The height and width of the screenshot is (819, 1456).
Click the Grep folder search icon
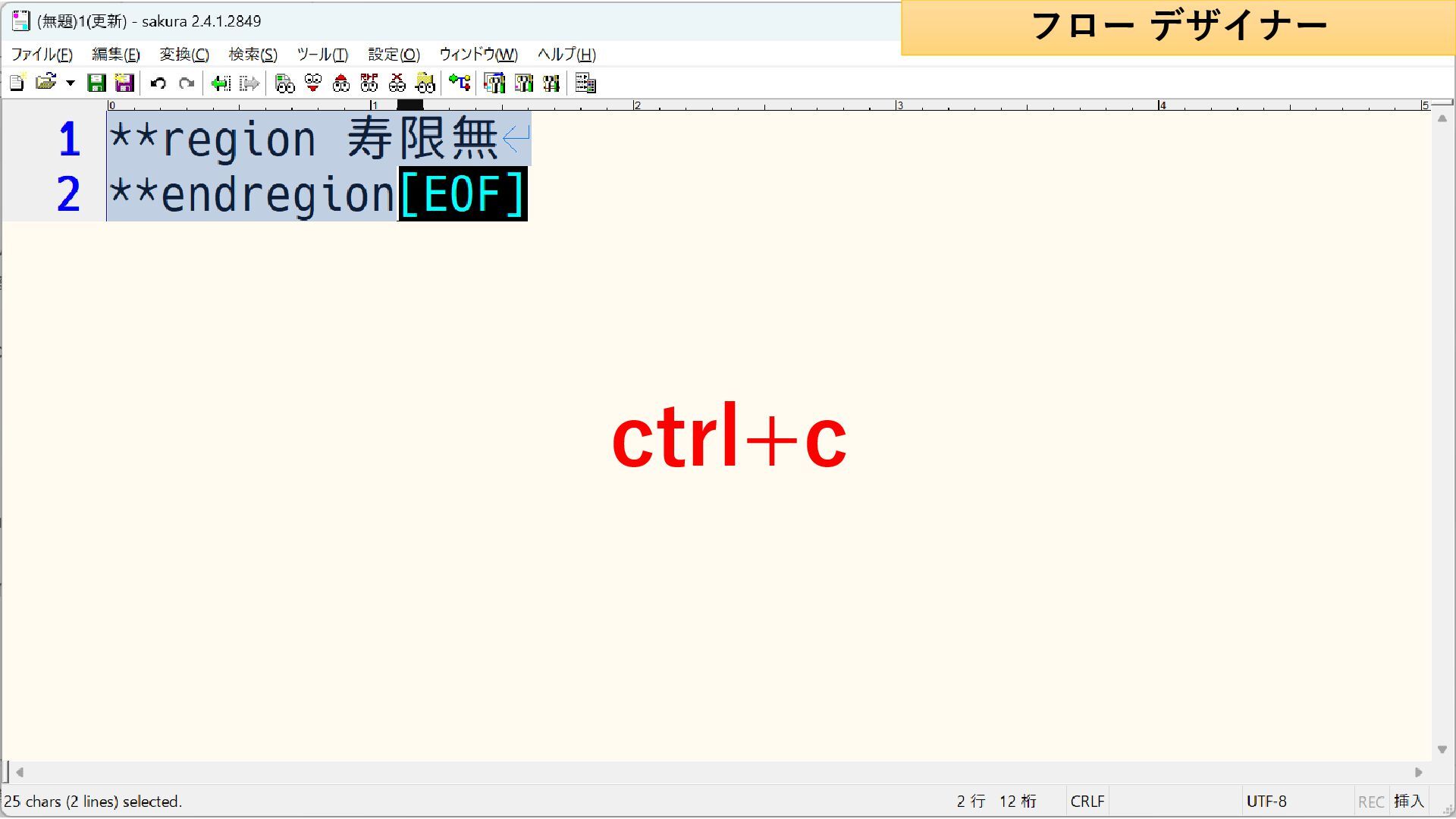coord(425,83)
